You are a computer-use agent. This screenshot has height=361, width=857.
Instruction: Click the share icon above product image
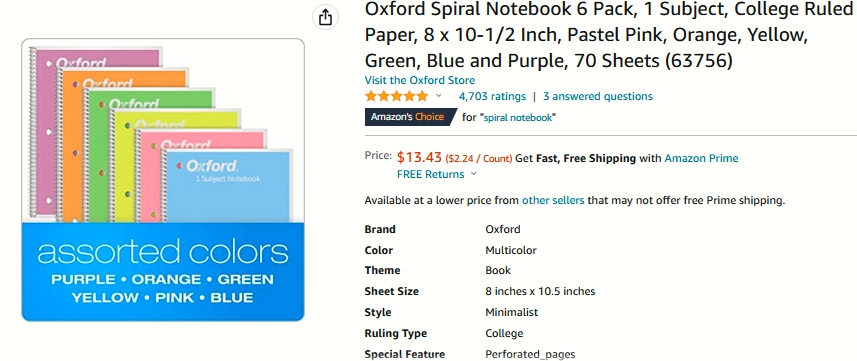[325, 18]
